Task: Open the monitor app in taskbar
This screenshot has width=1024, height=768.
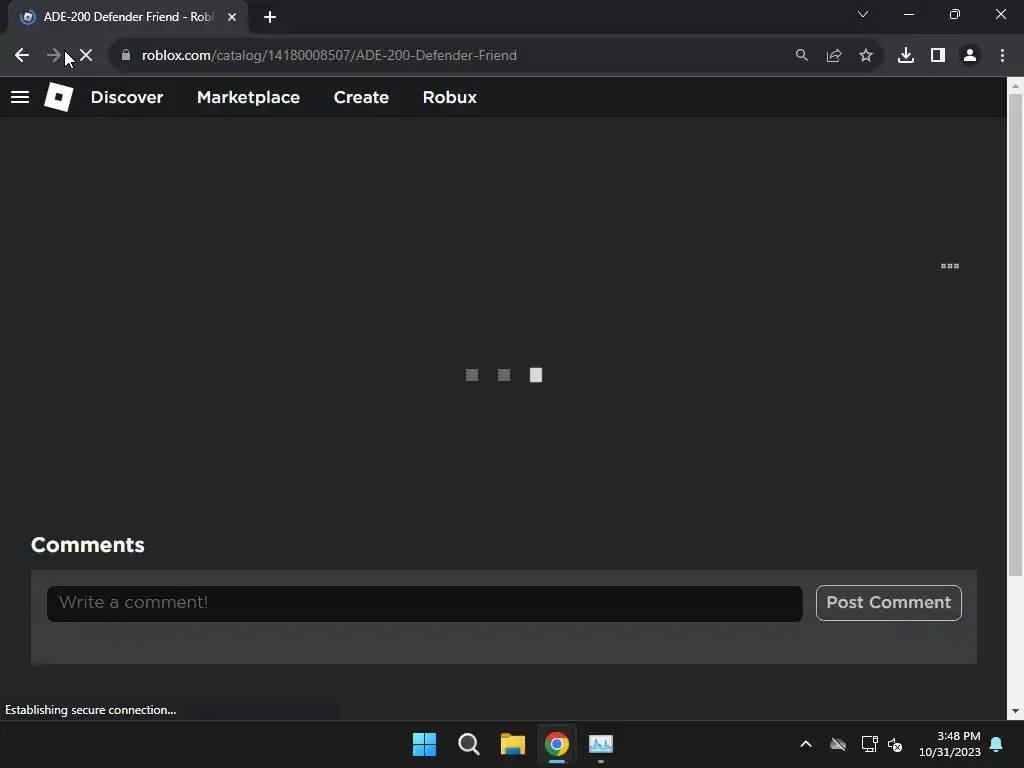Action: point(601,744)
